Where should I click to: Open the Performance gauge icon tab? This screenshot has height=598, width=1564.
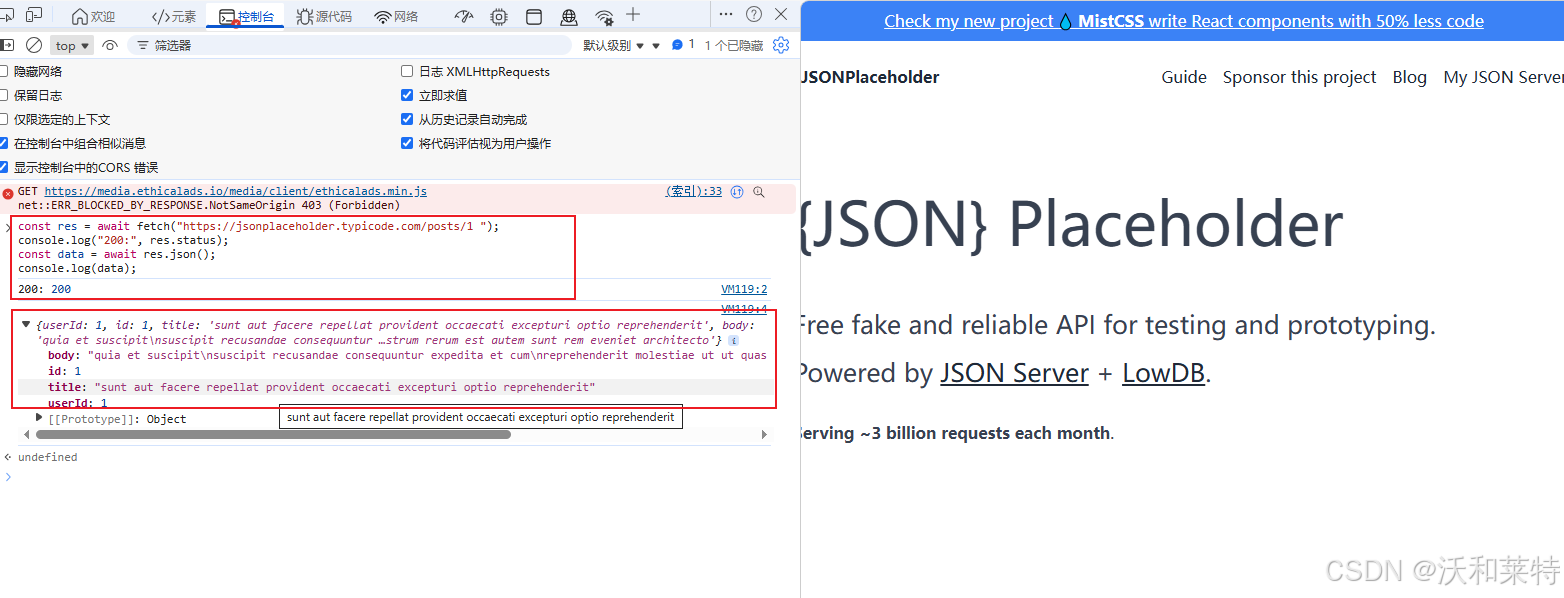tap(464, 16)
